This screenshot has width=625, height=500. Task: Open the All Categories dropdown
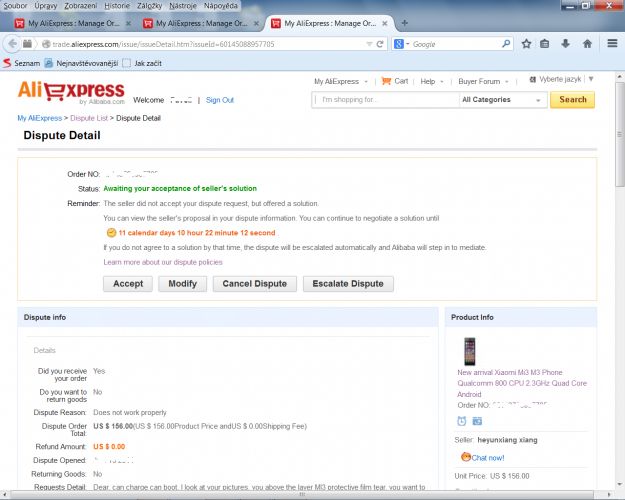[501, 100]
